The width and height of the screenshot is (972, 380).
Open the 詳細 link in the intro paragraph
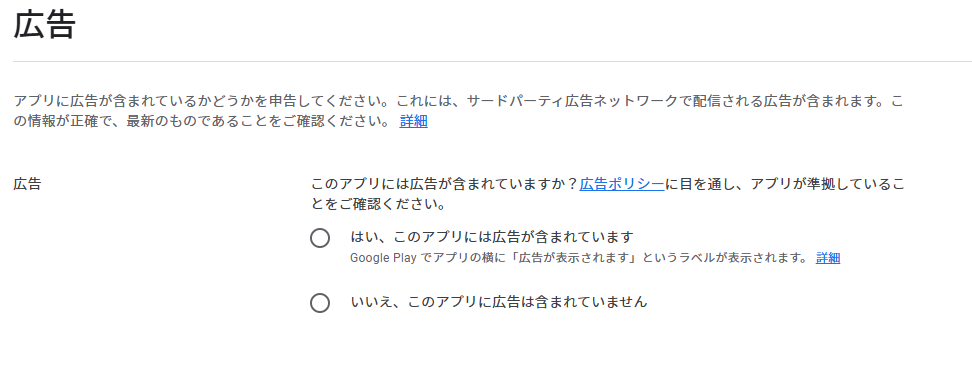click(413, 121)
